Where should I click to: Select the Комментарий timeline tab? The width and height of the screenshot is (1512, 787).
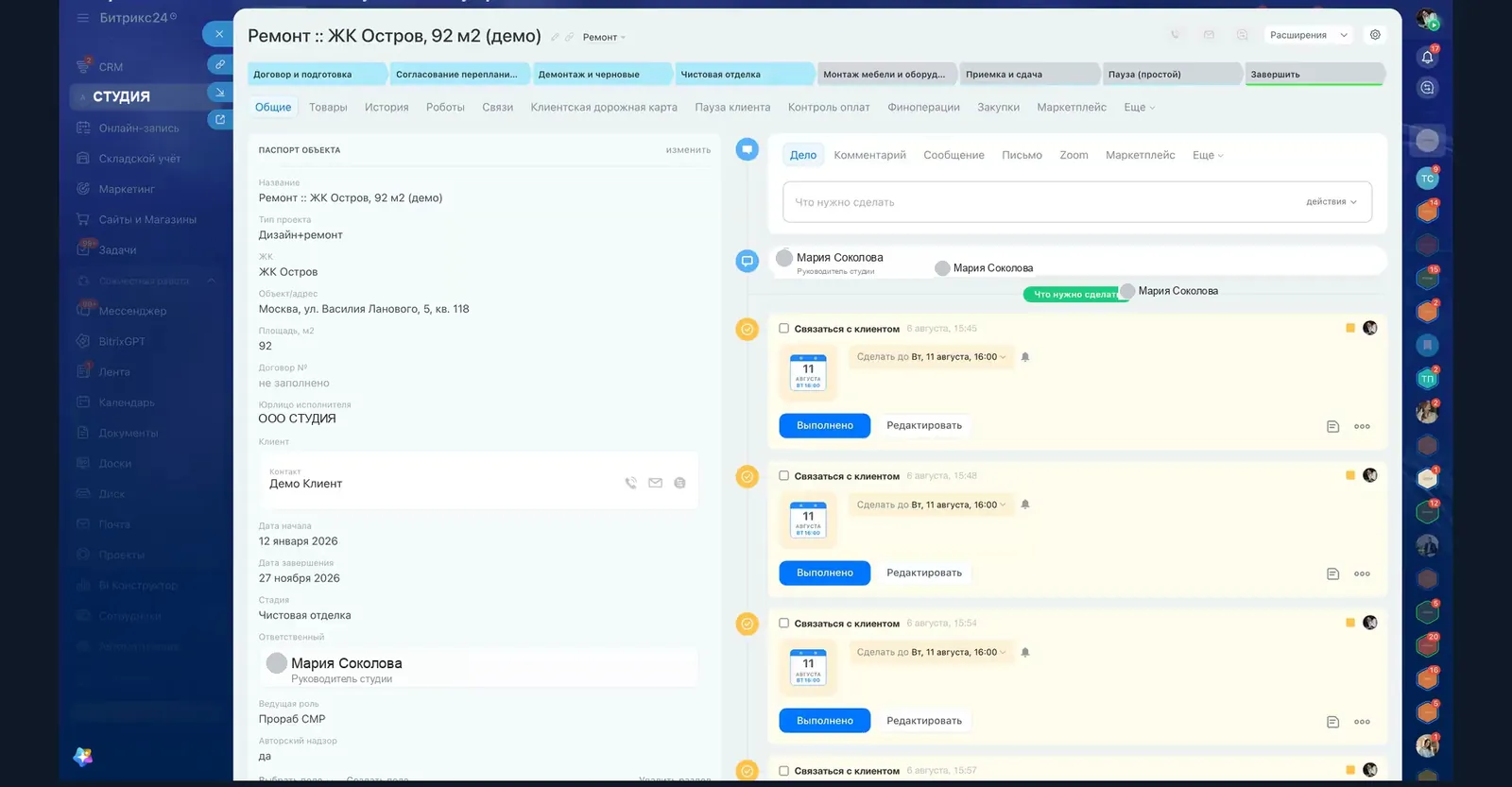point(869,155)
